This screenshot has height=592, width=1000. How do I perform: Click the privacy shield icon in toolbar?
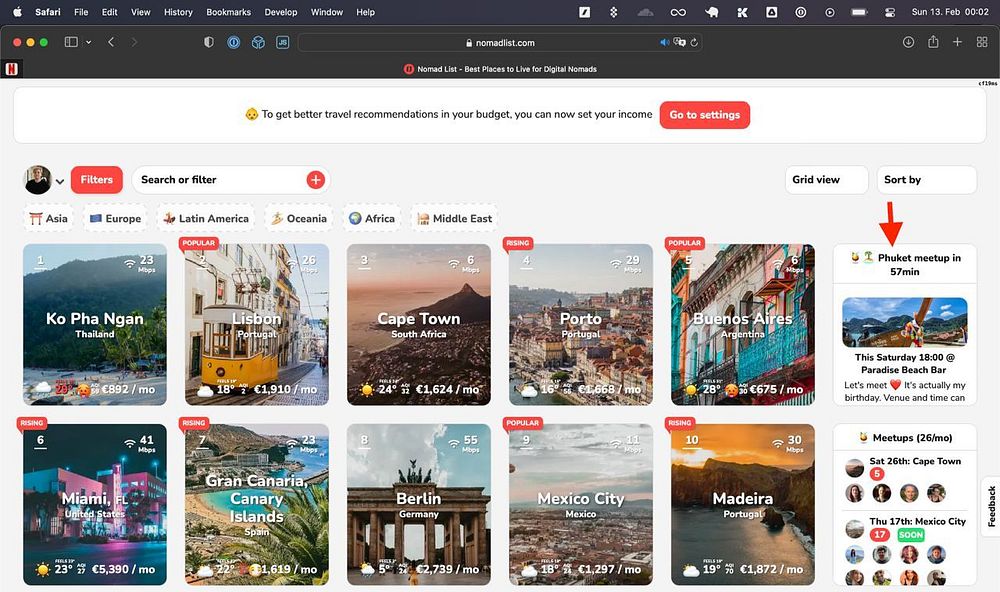(x=209, y=42)
